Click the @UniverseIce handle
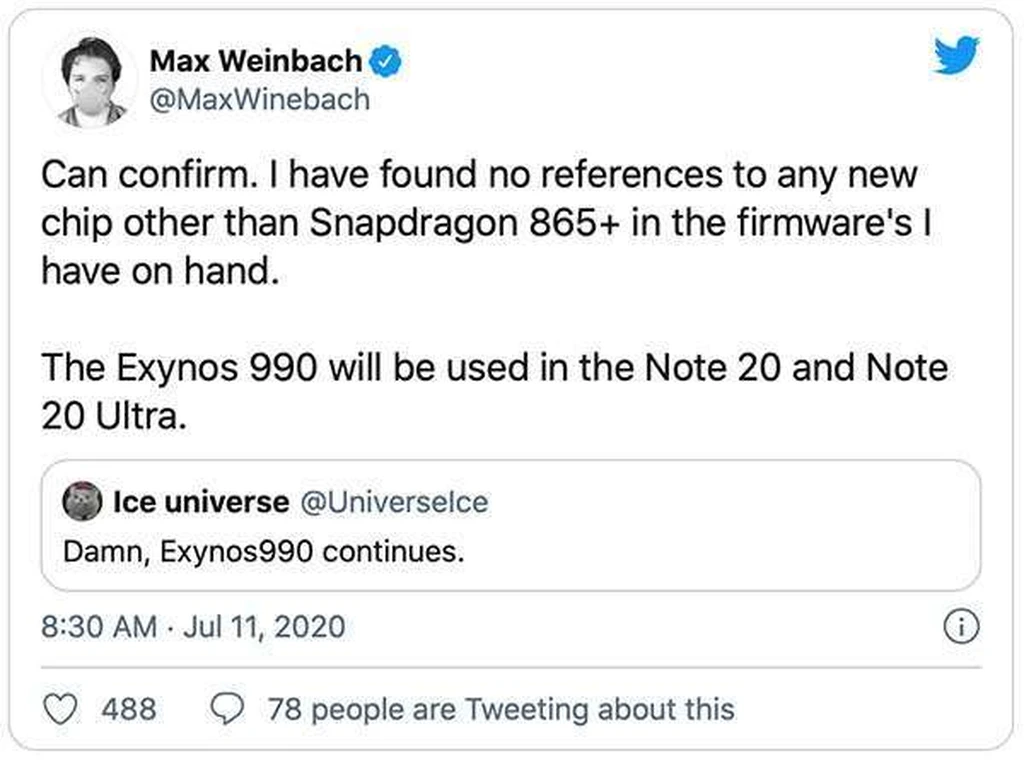1024x761 pixels. pos(394,502)
